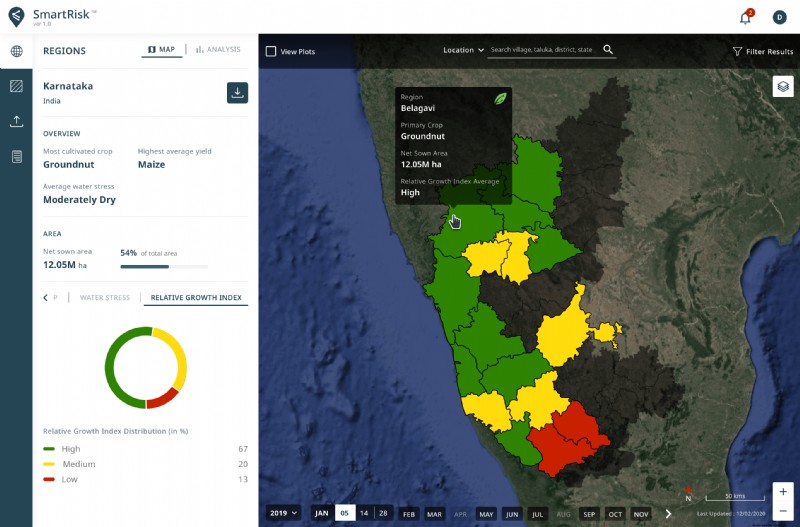The height and width of the screenshot is (527, 800).
Task: Select the RELATIVE GROWTH INDEX tab
Action: click(196, 298)
